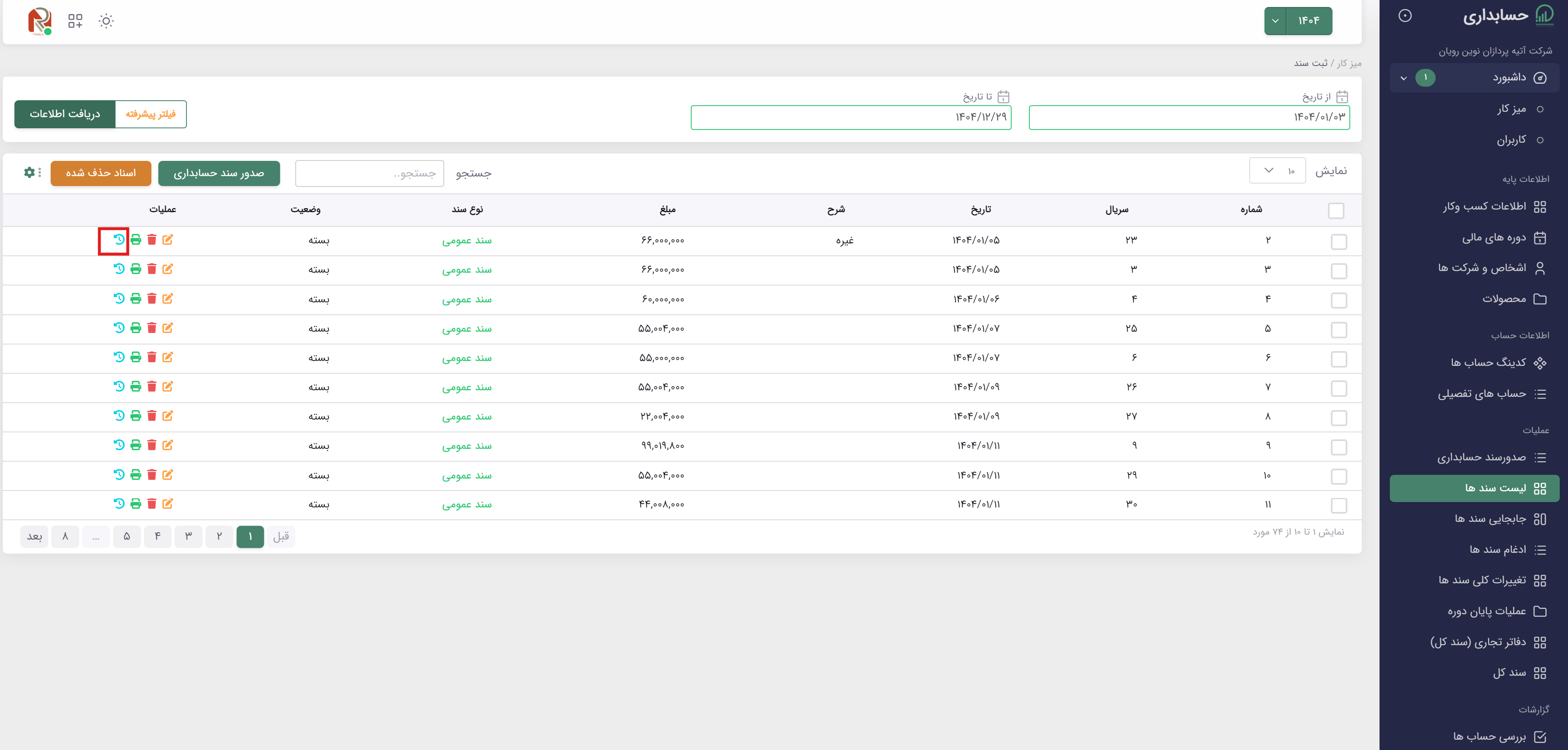1568x750 pixels.
Task: Select checkbox for document number ۱۱
Action: coord(1339,505)
